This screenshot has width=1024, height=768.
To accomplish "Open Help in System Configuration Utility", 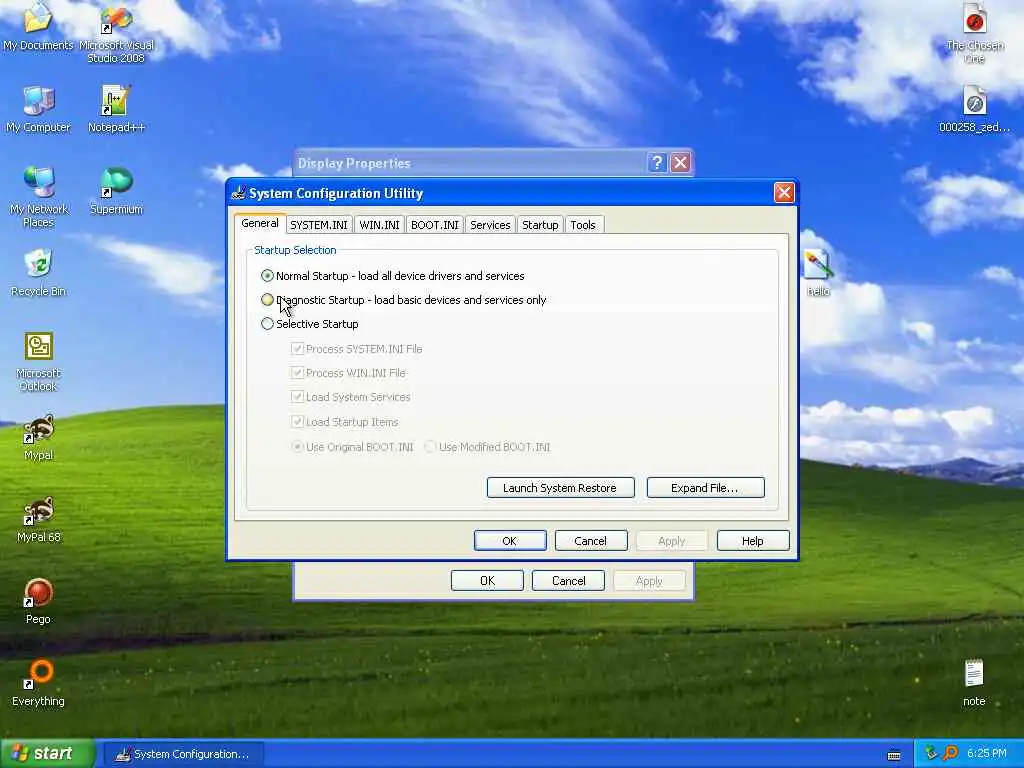I will tap(753, 541).
